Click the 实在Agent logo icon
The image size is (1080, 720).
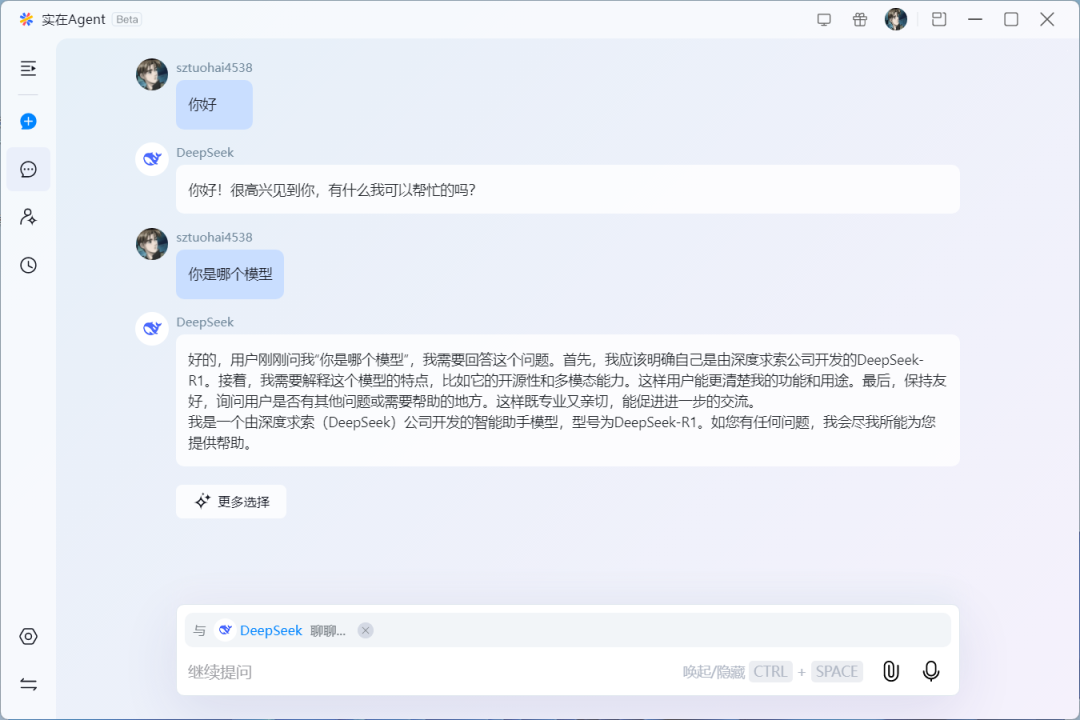click(26, 19)
